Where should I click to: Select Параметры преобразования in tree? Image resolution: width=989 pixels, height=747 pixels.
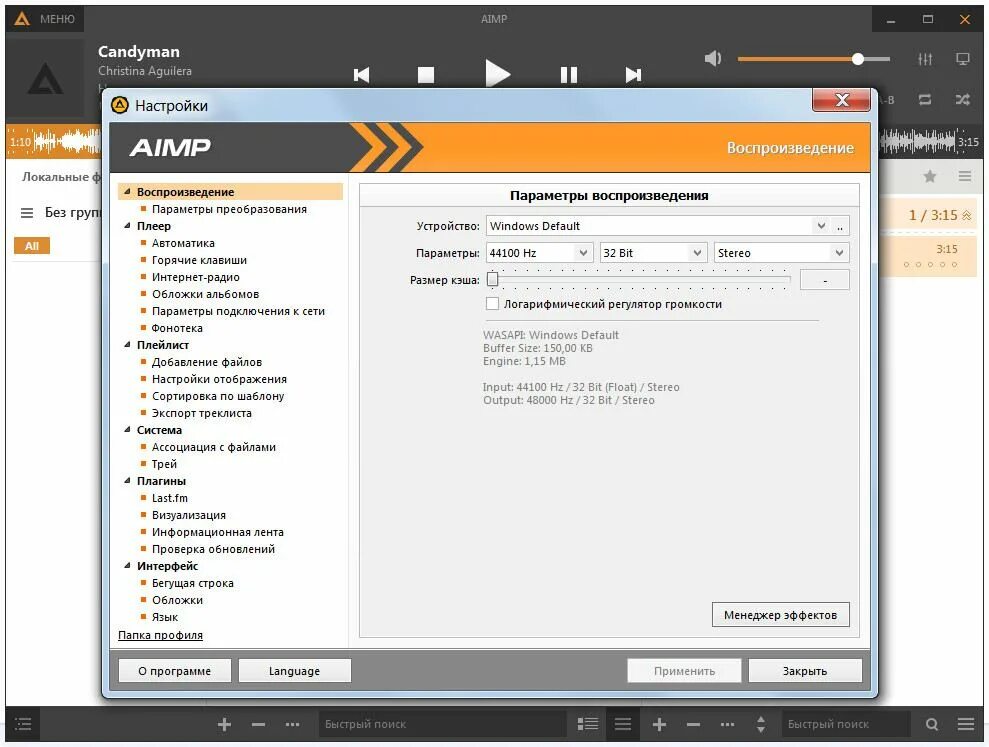point(229,209)
